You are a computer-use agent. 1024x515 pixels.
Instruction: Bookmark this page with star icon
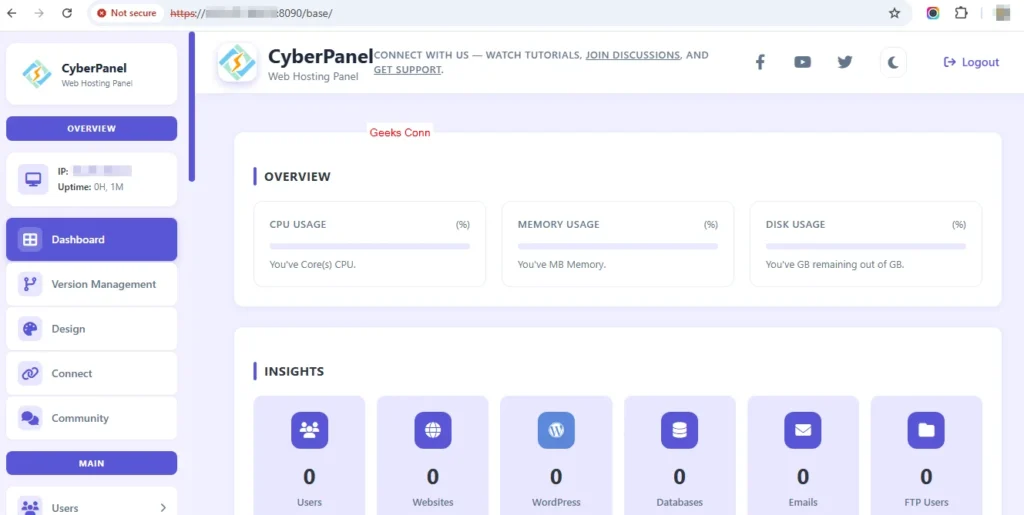click(895, 13)
